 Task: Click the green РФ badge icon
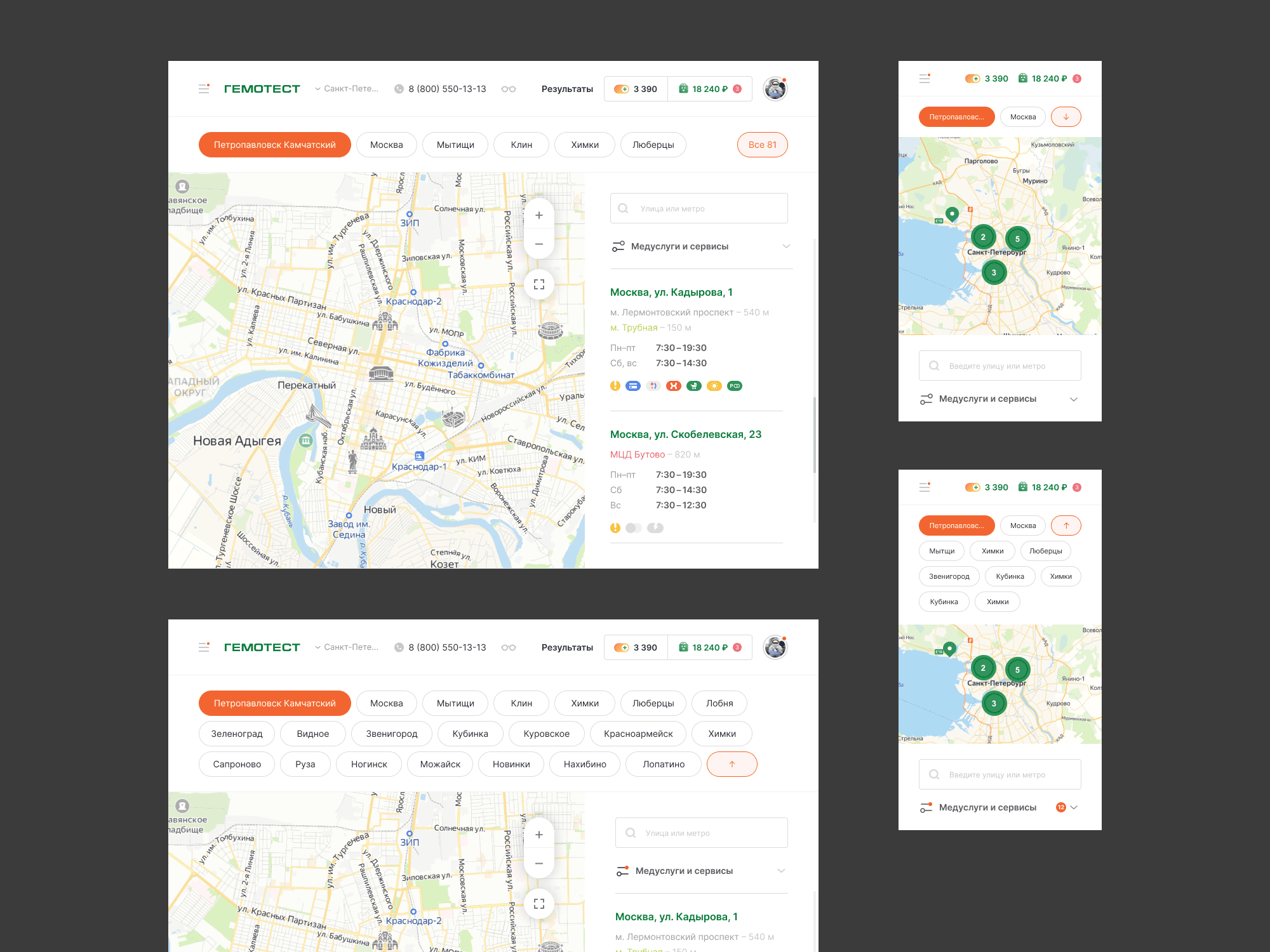pyautogui.click(x=734, y=386)
